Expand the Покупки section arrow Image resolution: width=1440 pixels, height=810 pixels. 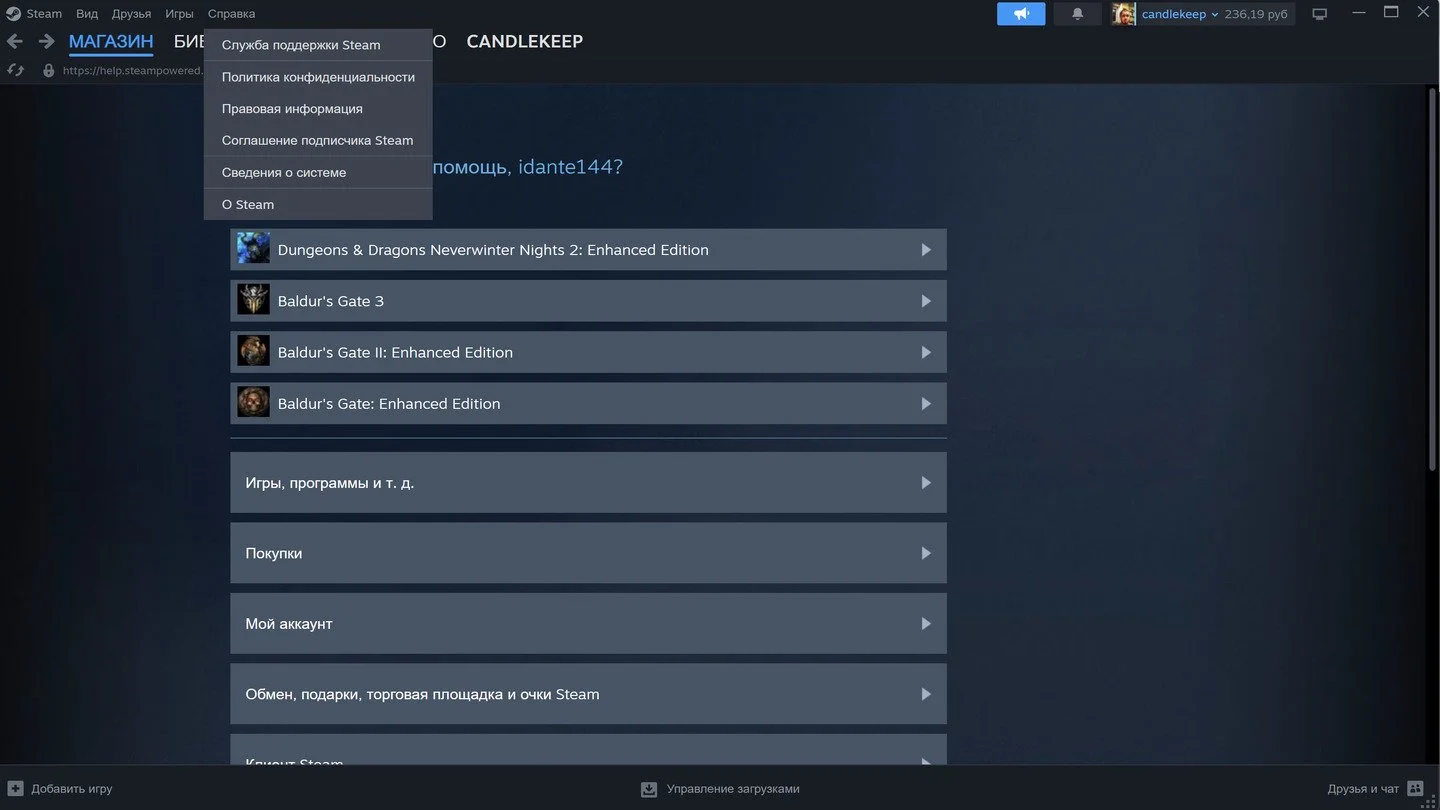pyautogui.click(x=926, y=553)
